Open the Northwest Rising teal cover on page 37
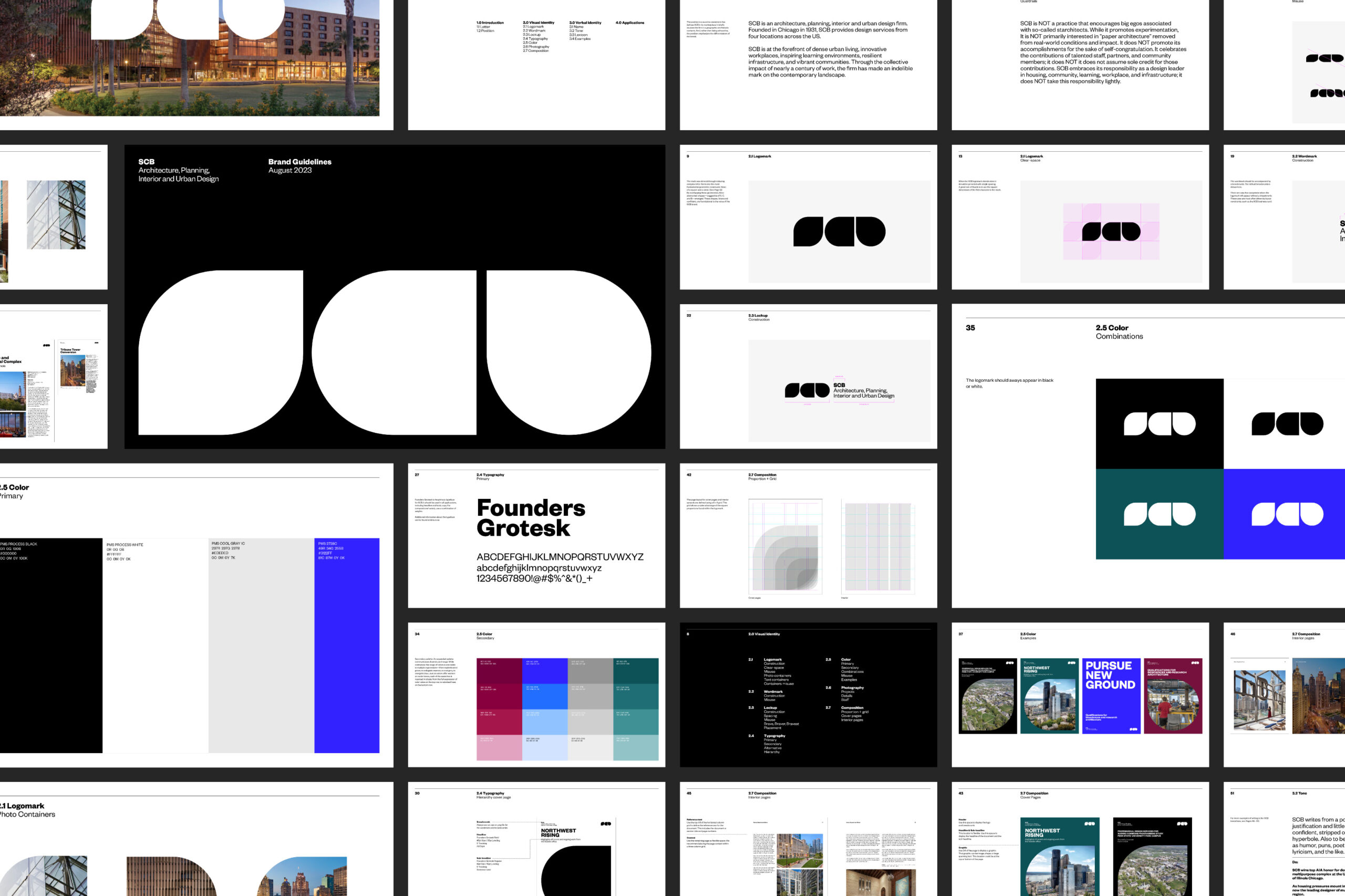The image size is (1345, 896). [x=1049, y=695]
